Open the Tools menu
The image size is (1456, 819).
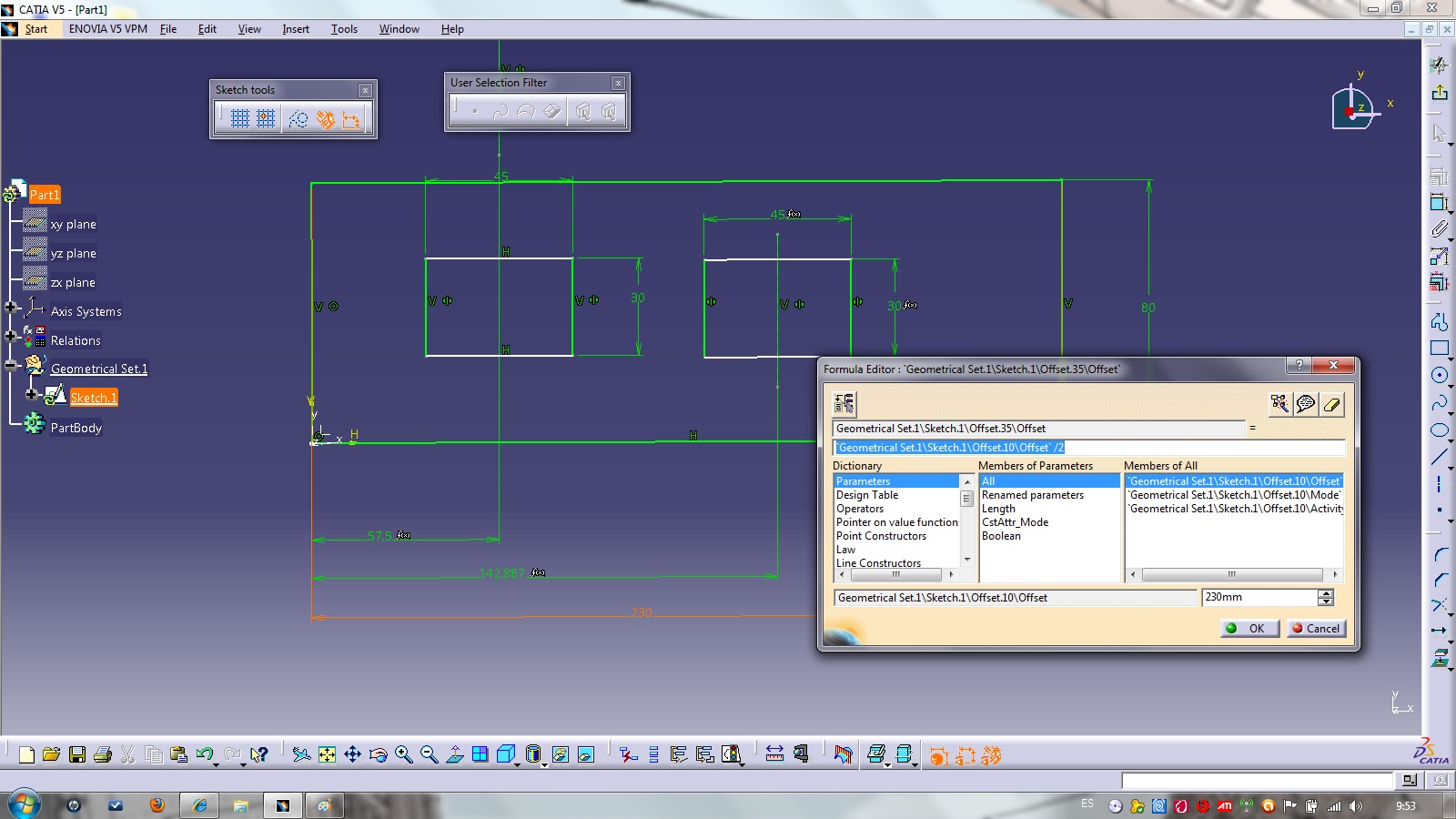344,29
